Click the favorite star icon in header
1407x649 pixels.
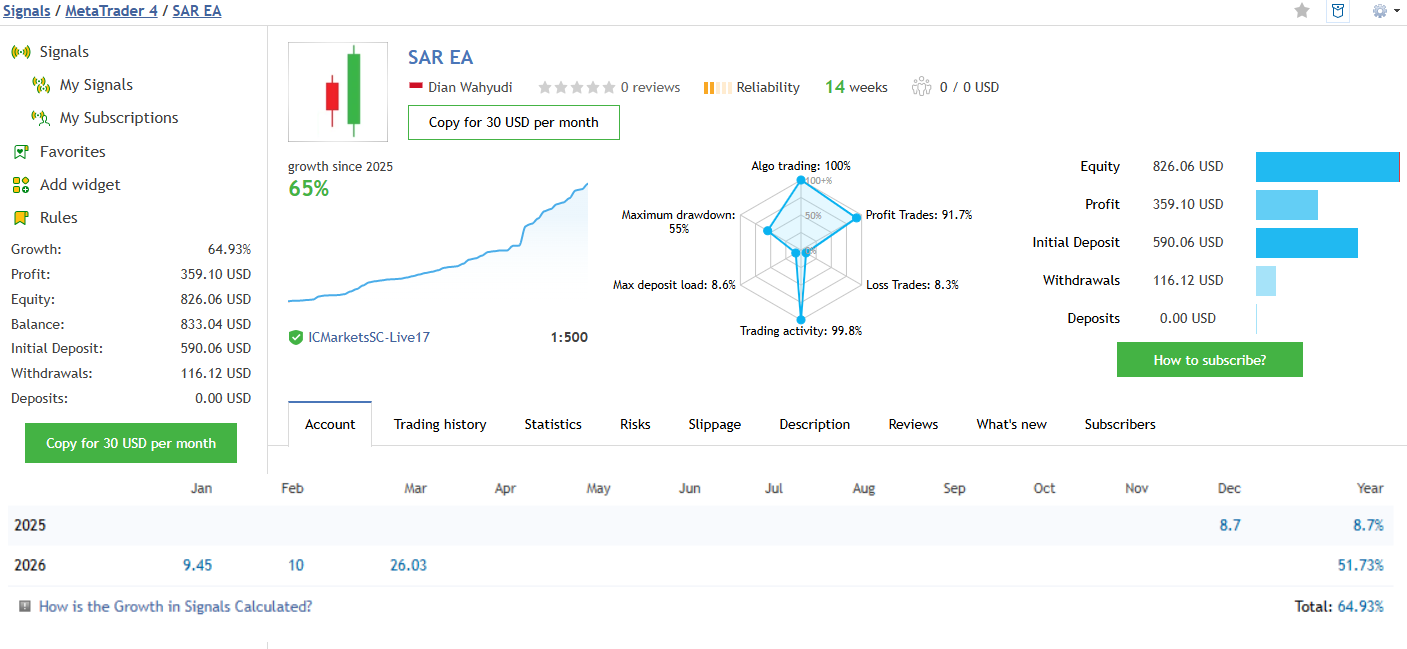coord(1302,11)
